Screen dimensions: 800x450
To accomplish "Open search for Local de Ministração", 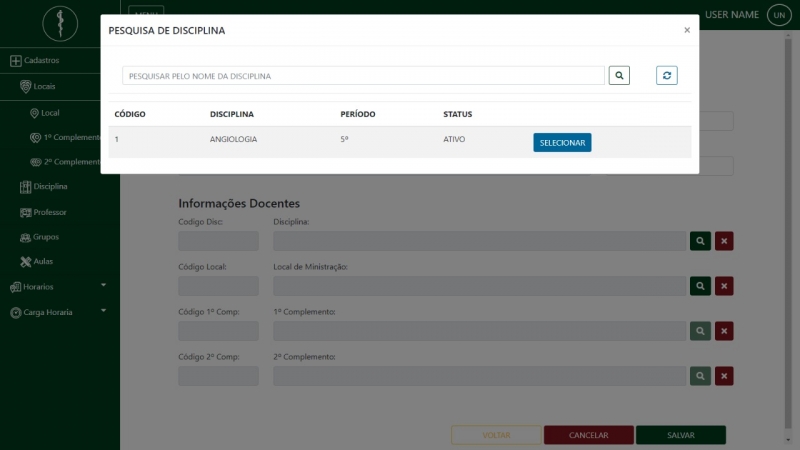I will click(x=701, y=286).
